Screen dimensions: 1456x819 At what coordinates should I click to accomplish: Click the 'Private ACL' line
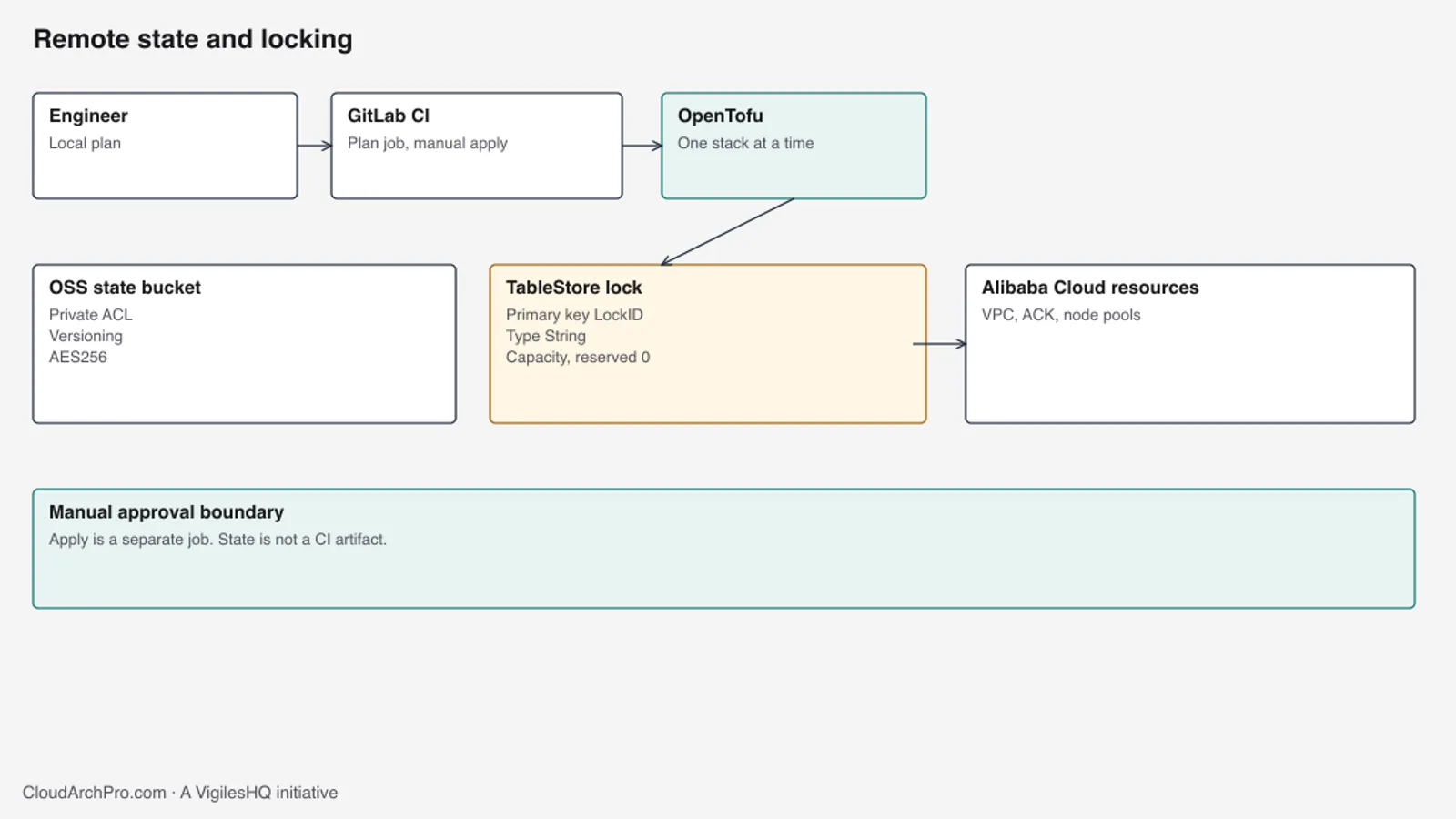(91, 315)
